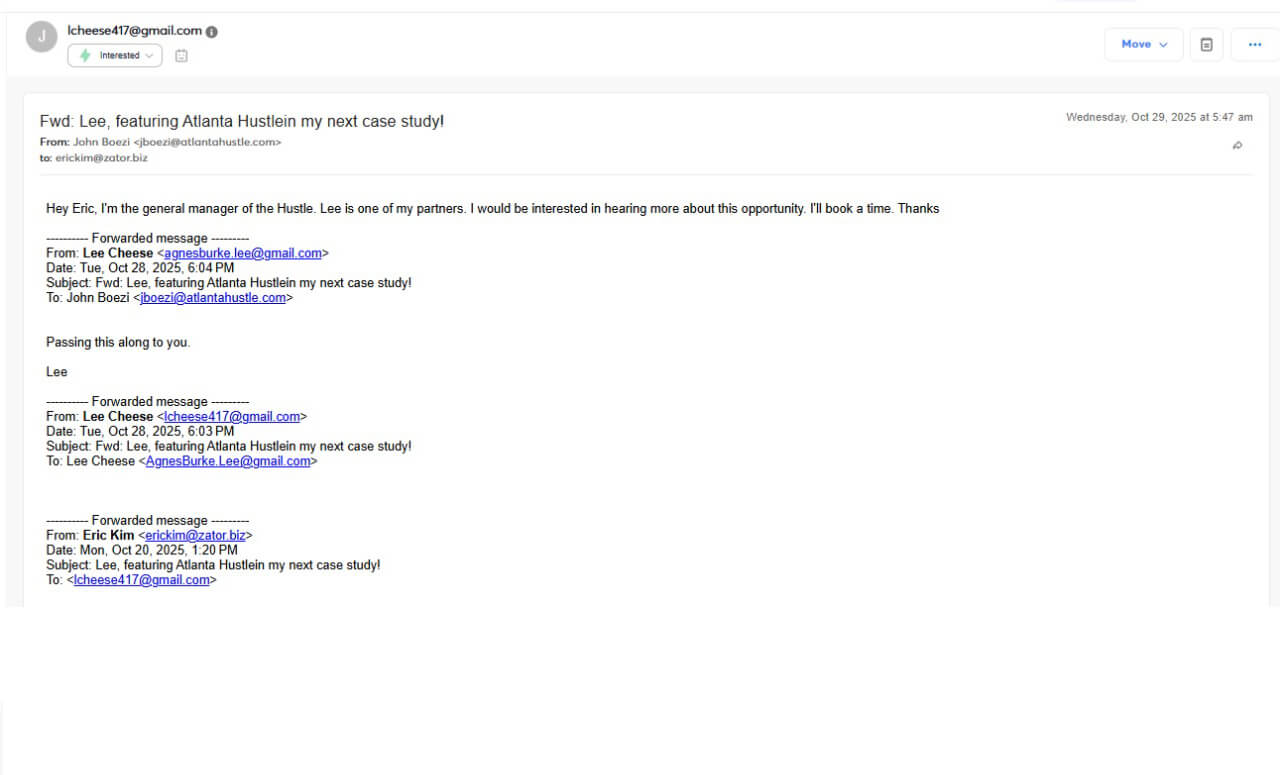
Task: Open the AgnesBurke.Lee@gmail.com recipient link
Action: click(228, 461)
